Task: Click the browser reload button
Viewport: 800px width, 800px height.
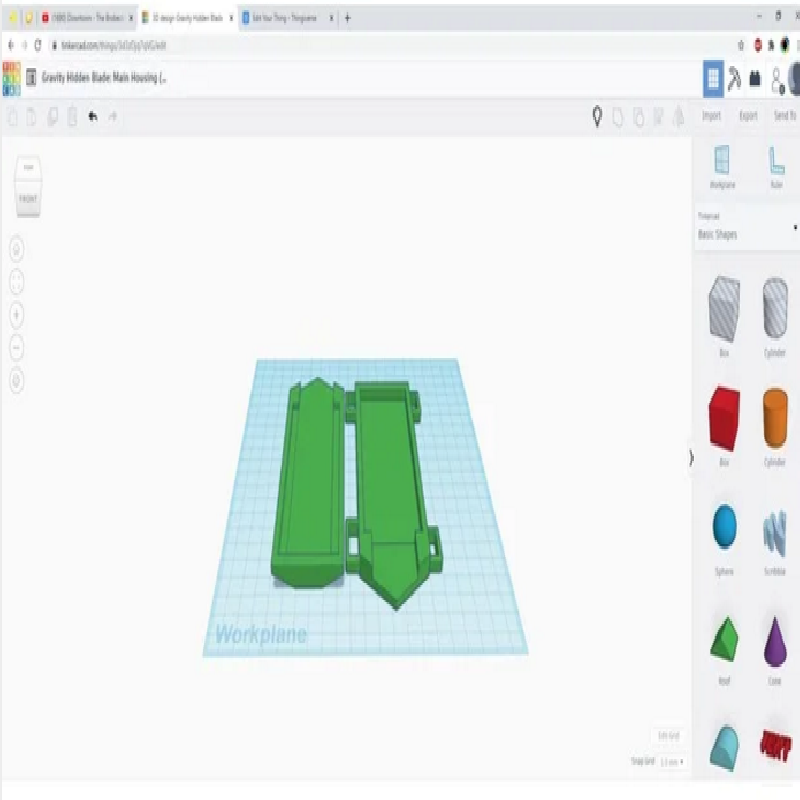Action: 38,45
